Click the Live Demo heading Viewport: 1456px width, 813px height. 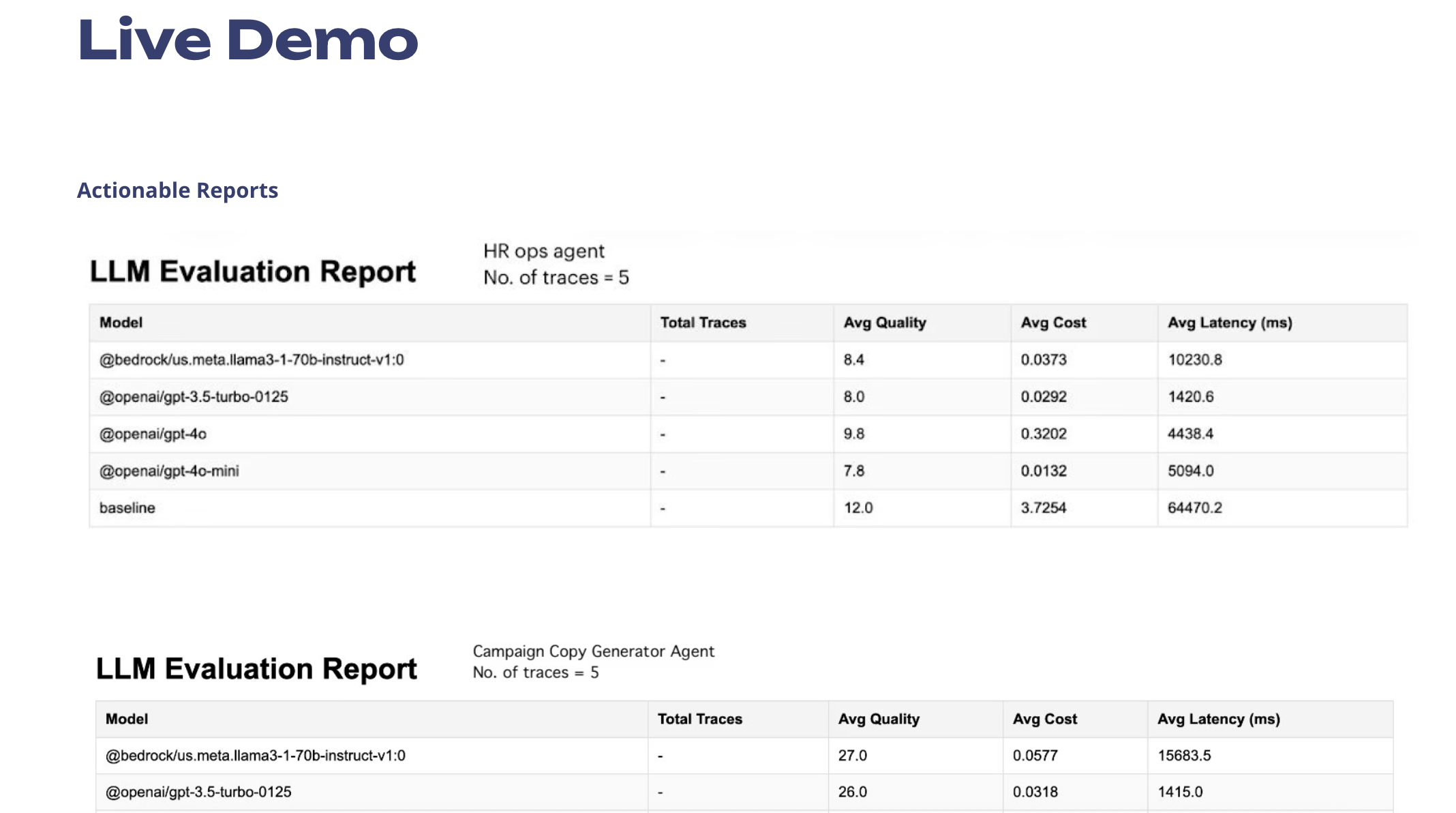point(247,42)
